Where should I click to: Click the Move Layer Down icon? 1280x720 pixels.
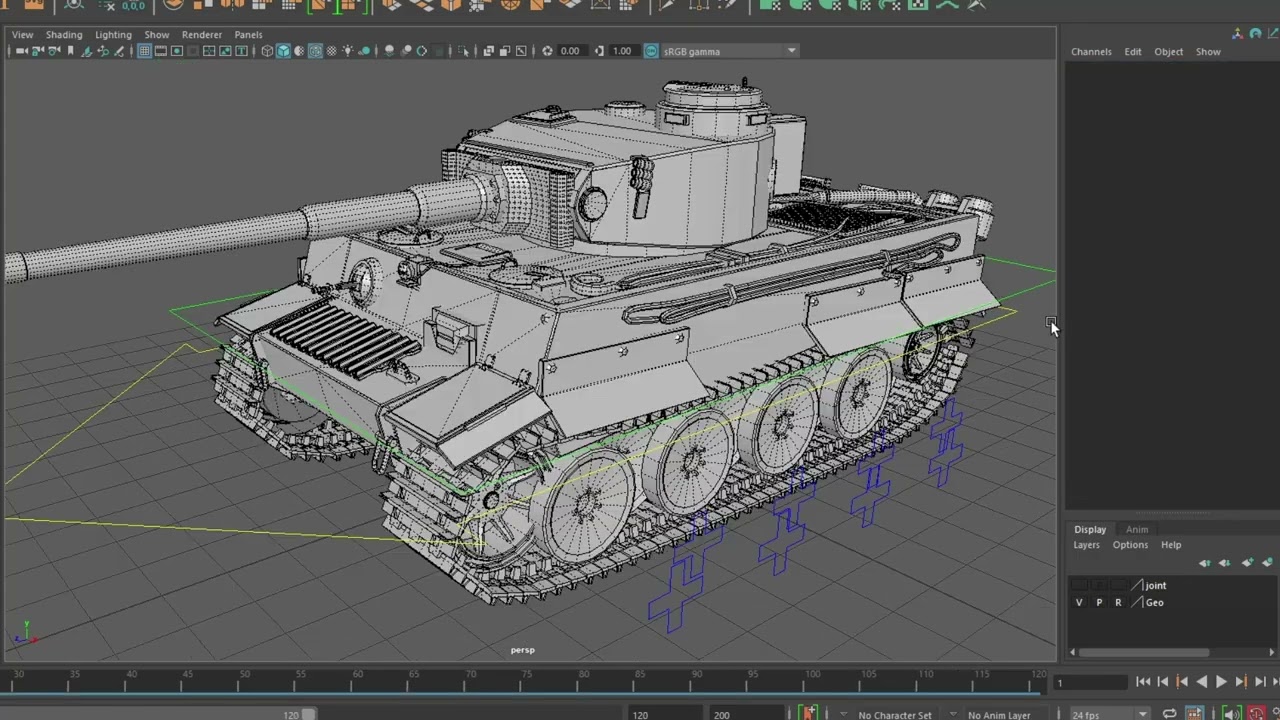coord(1225,563)
